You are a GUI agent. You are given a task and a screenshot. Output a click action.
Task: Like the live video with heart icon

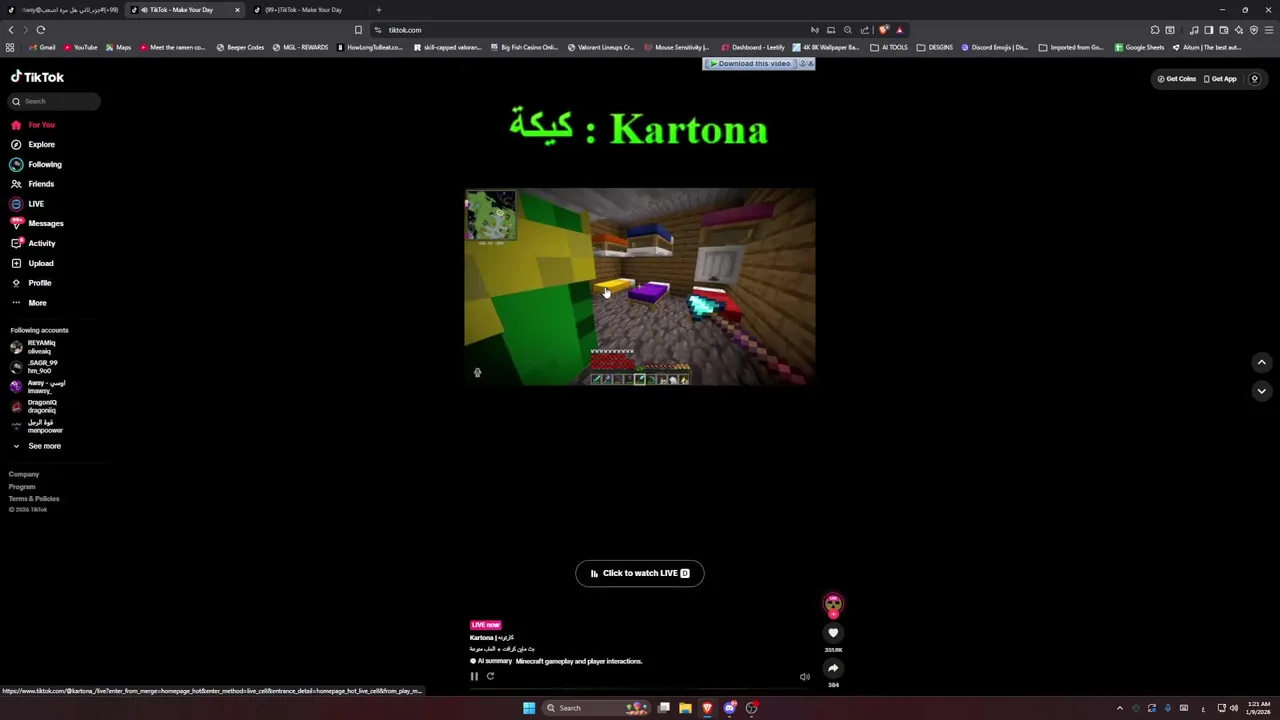[x=833, y=632]
